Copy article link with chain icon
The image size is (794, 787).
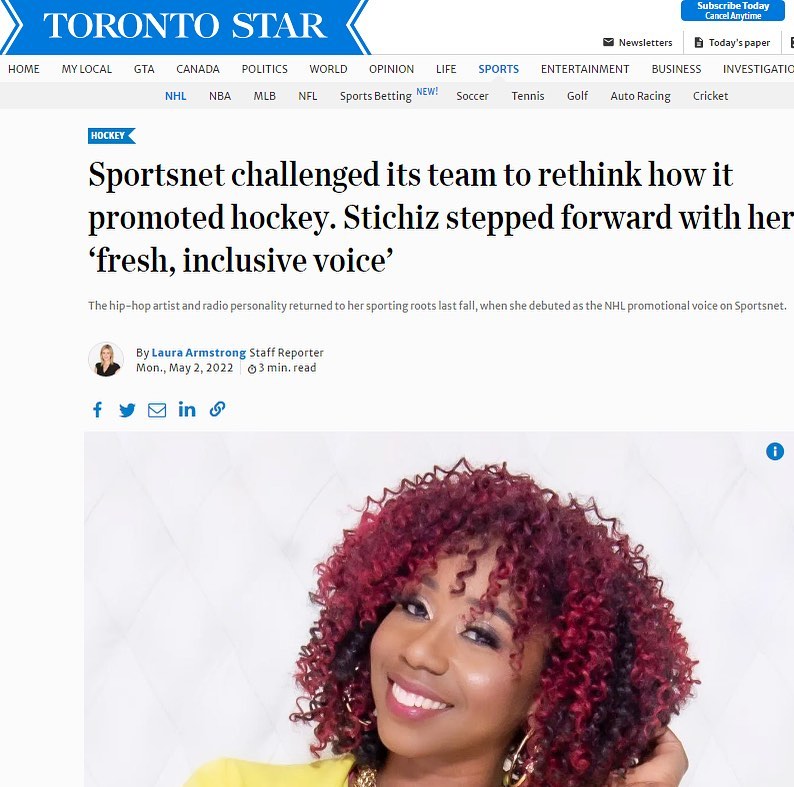tap(217, 409)
